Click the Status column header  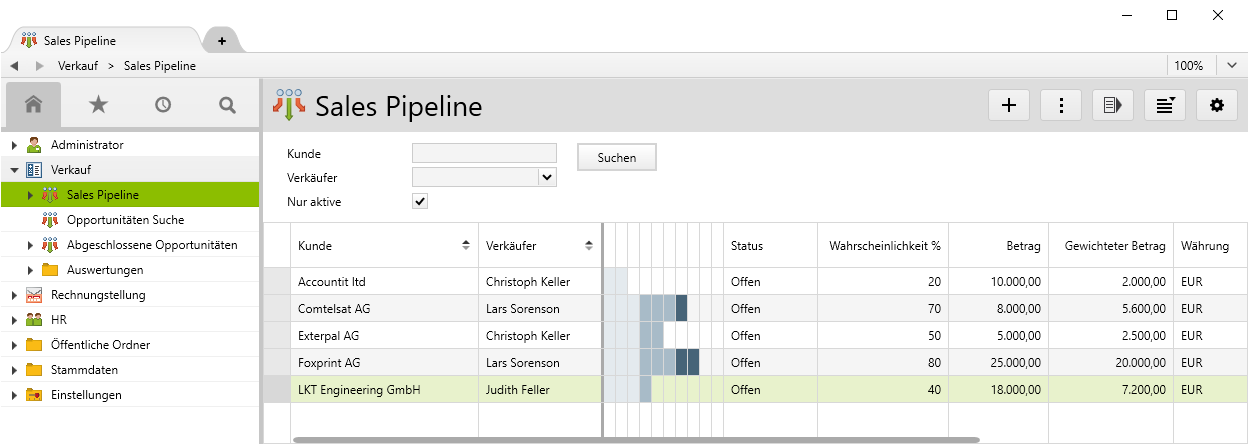coord(770,245)
